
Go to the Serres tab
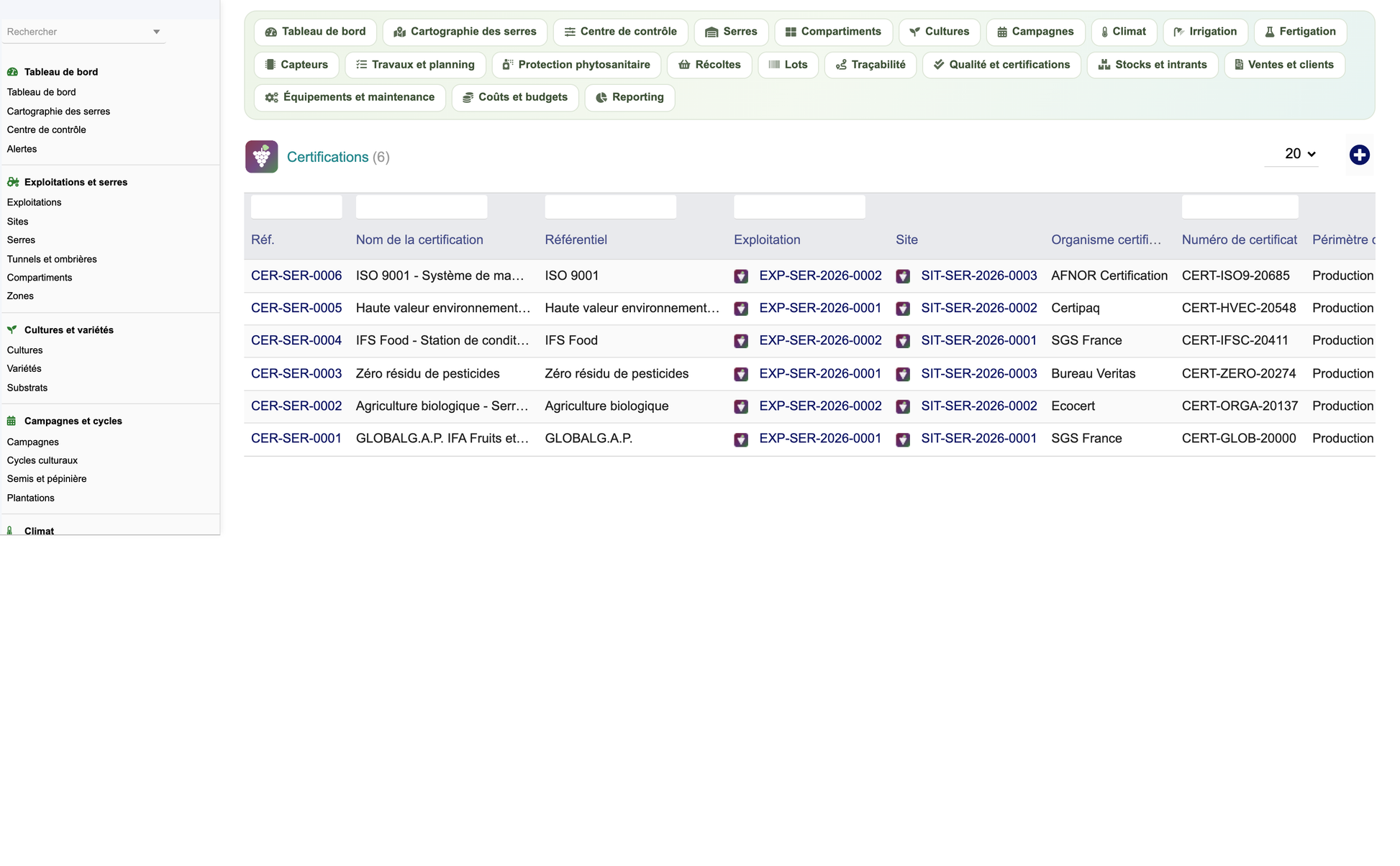731,32
